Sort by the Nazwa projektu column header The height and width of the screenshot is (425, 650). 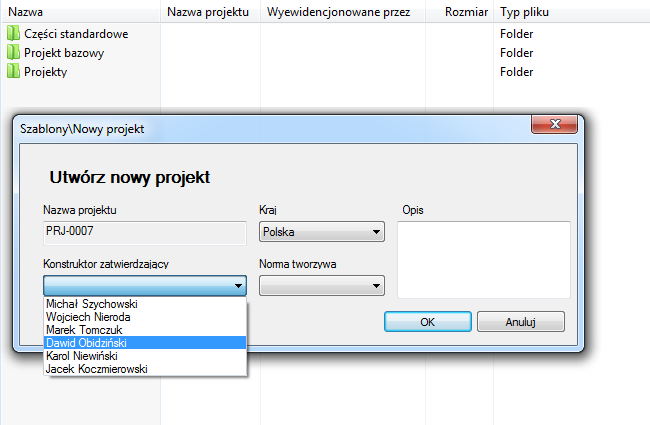click(210, 12)
